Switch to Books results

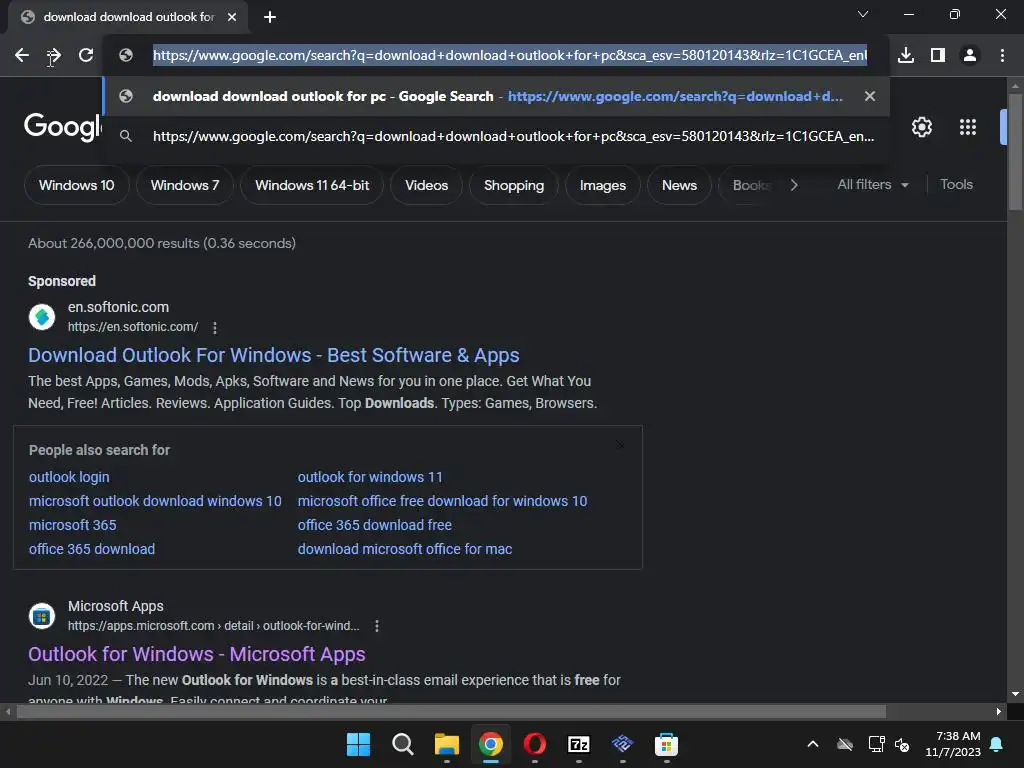coord(751,185)
